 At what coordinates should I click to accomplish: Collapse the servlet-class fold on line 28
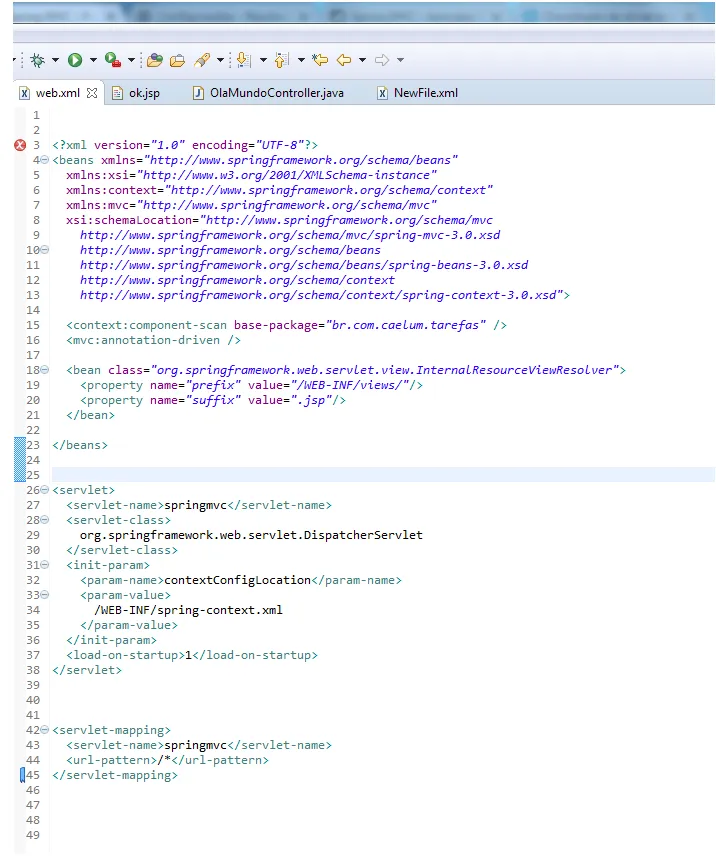click(x=45, y=520)
